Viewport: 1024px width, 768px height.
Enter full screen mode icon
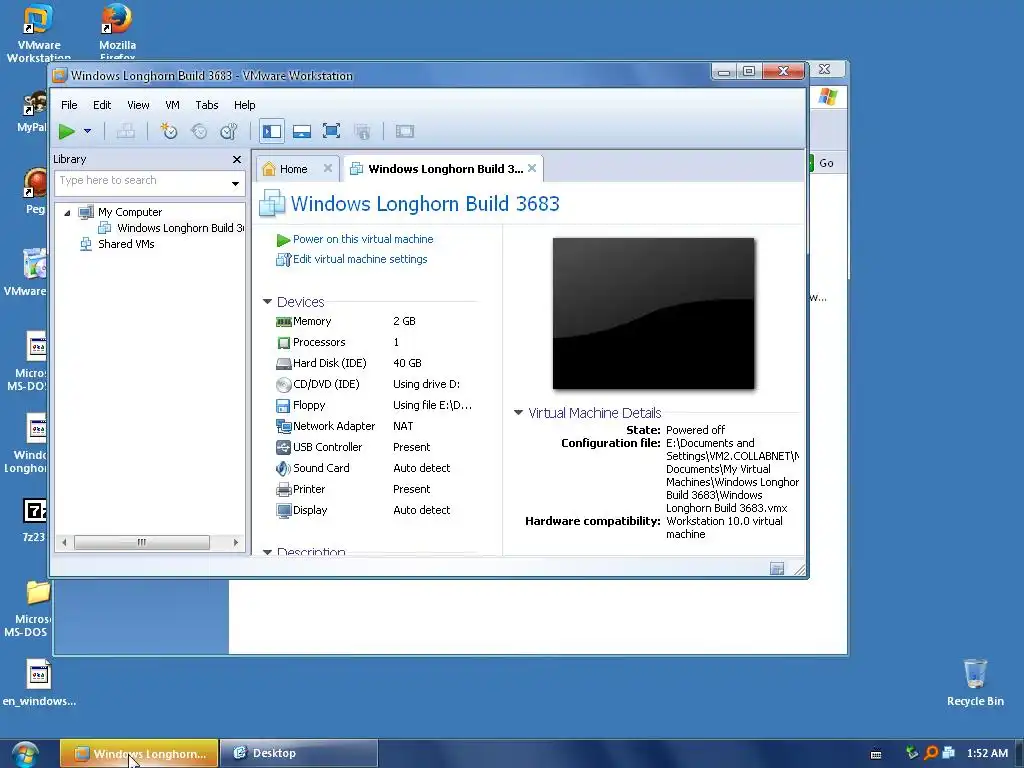click(332, 131)
